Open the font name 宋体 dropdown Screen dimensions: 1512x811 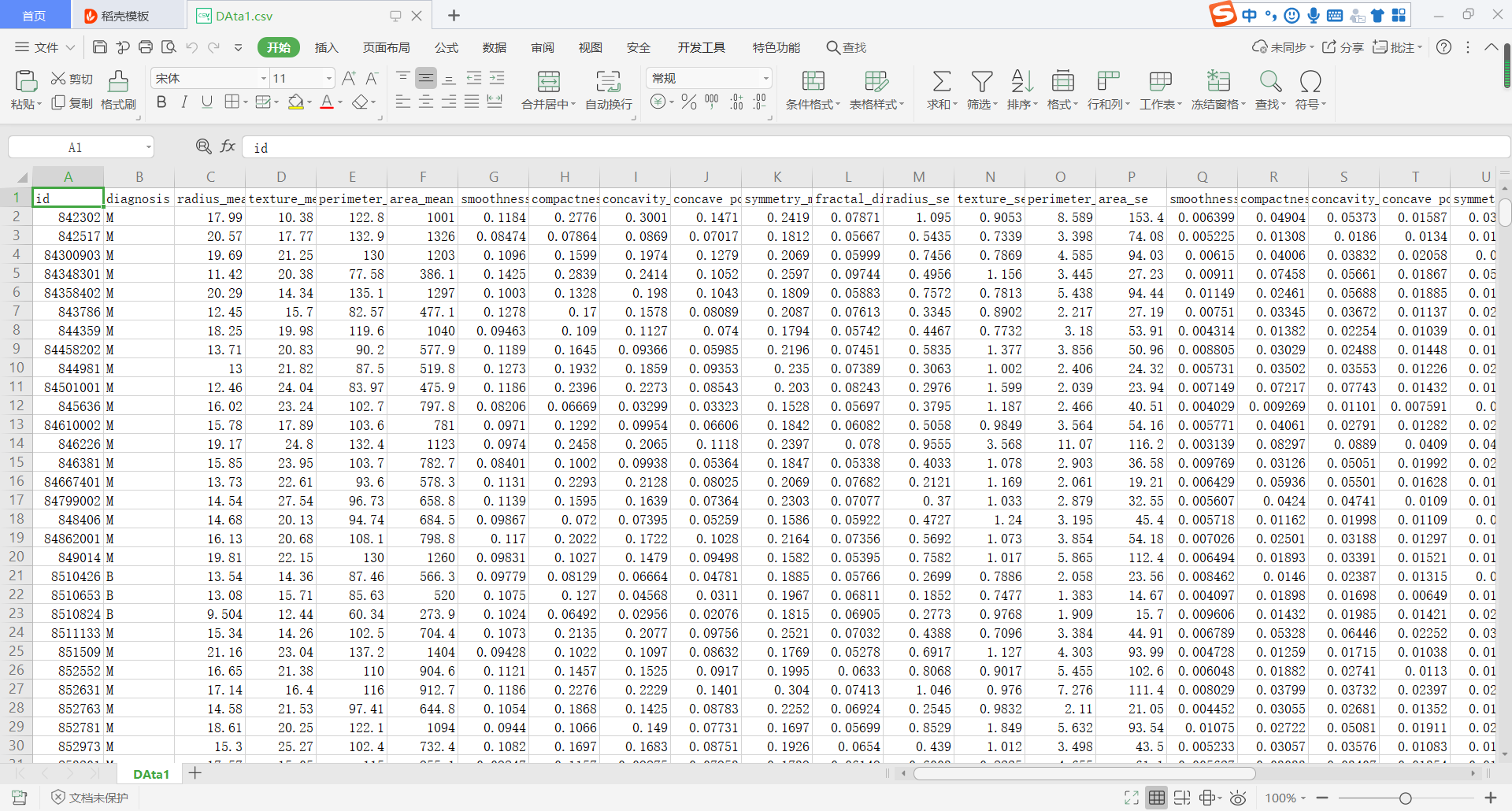click(x=264, y=78)
